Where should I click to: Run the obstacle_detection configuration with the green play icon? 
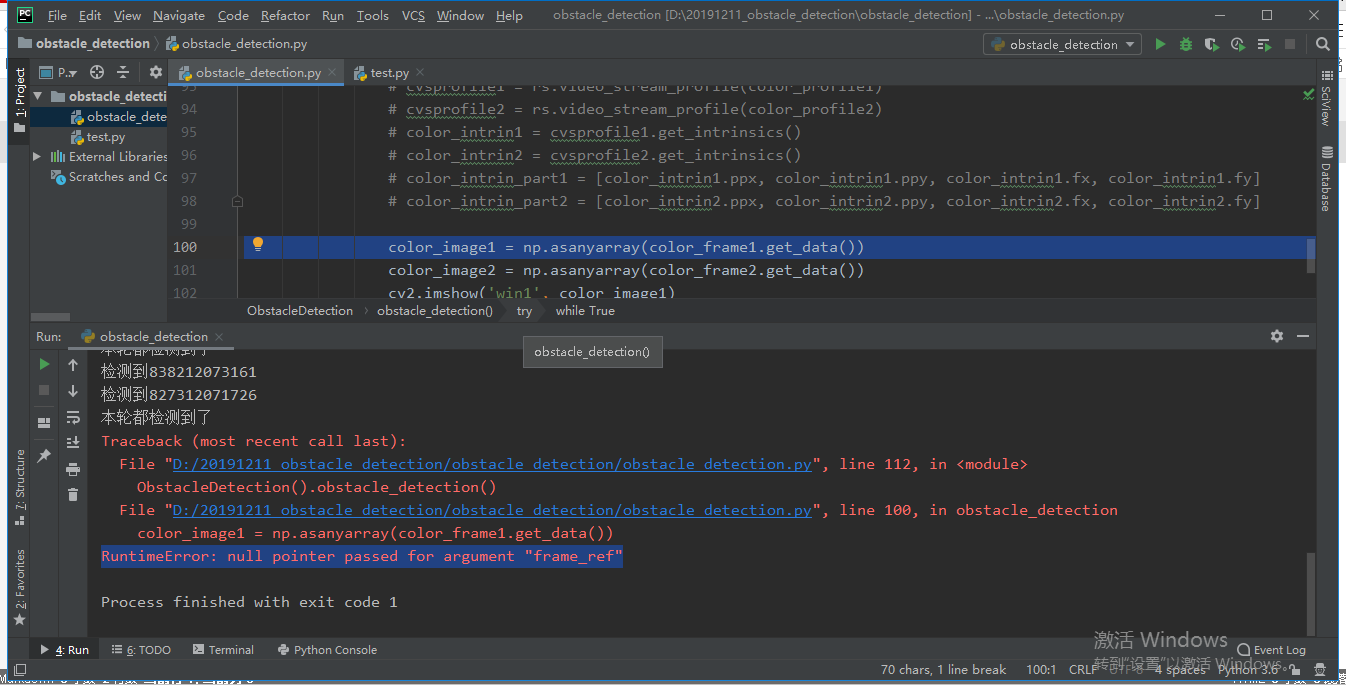(x=1159, y=44)
